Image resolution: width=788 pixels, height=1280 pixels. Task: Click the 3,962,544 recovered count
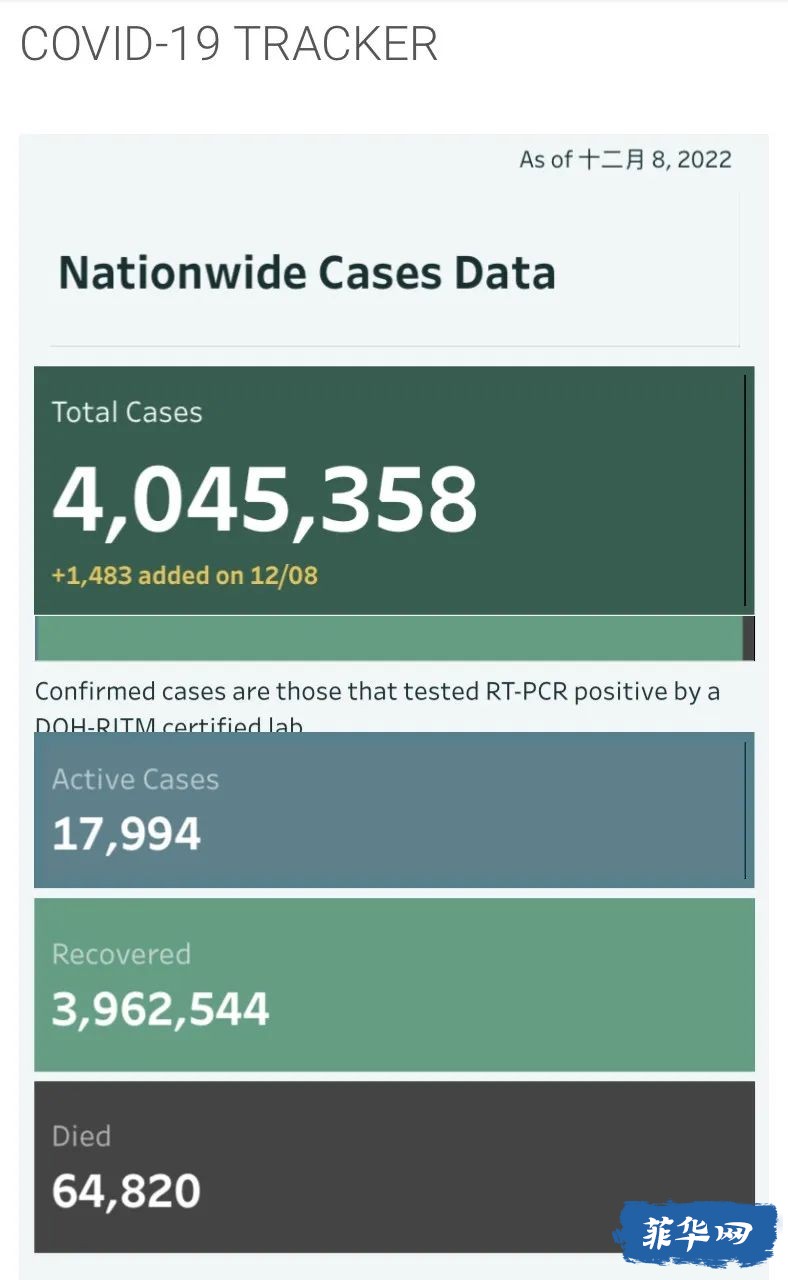point(161,1010)
